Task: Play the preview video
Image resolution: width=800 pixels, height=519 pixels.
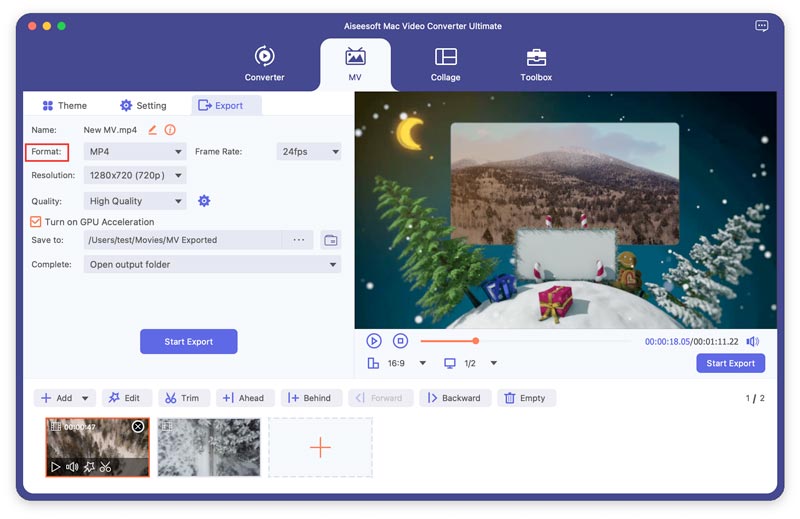Action: [x=374, y=341]
